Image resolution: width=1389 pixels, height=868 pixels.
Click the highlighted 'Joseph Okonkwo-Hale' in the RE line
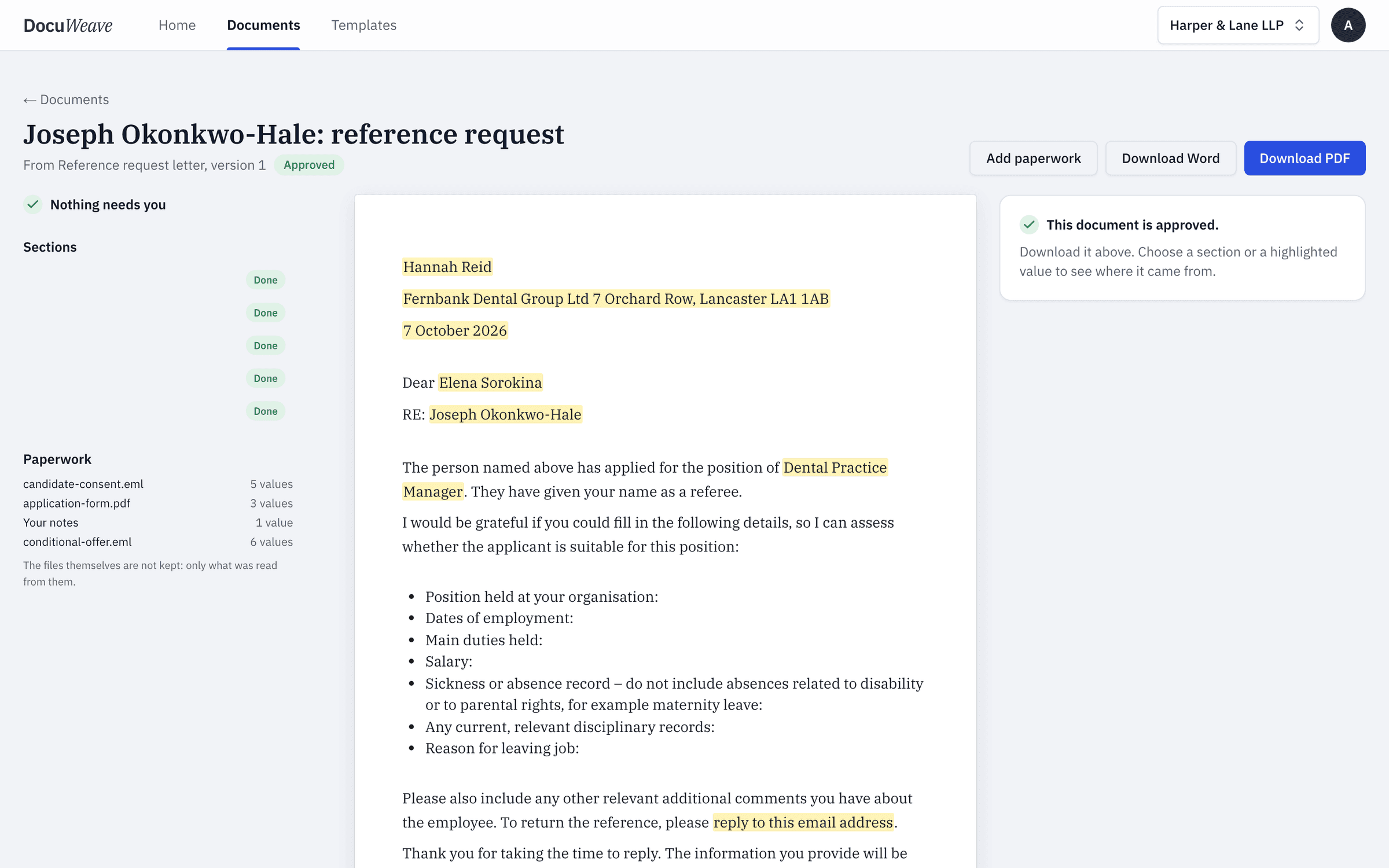point(505,414)
